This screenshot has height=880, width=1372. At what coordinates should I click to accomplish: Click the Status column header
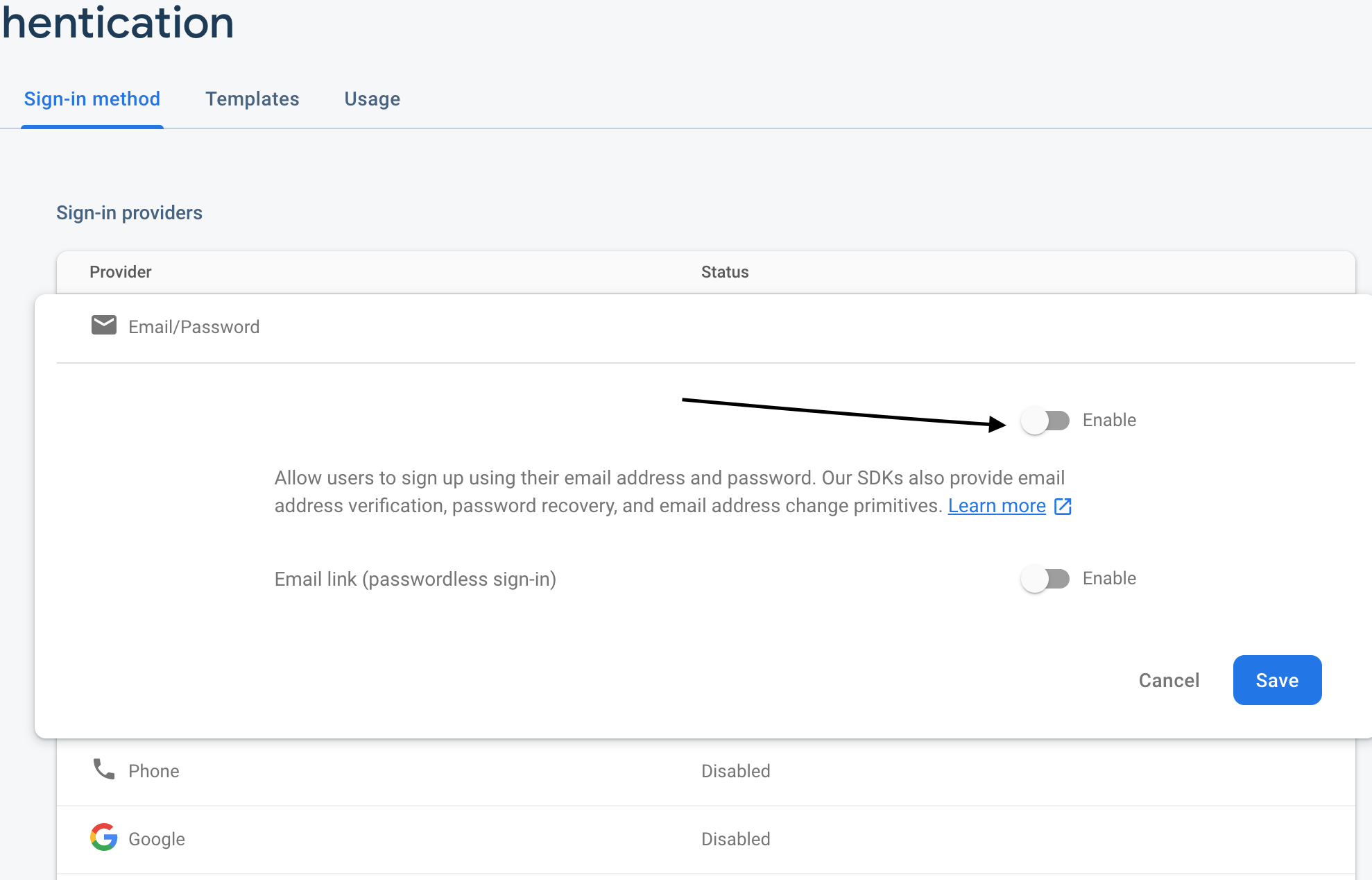tap(725, 272)
